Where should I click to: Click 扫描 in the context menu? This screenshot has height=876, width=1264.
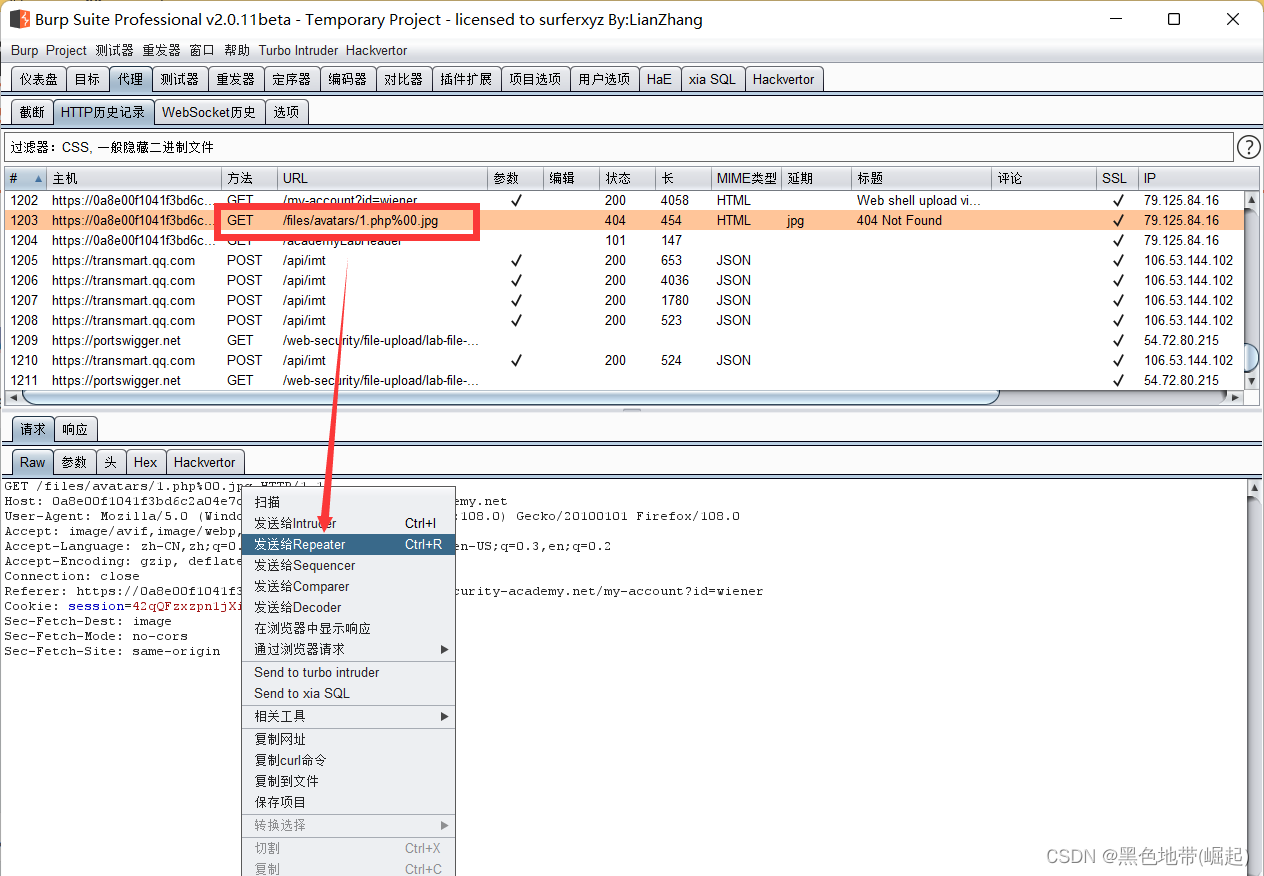(348, 502)
